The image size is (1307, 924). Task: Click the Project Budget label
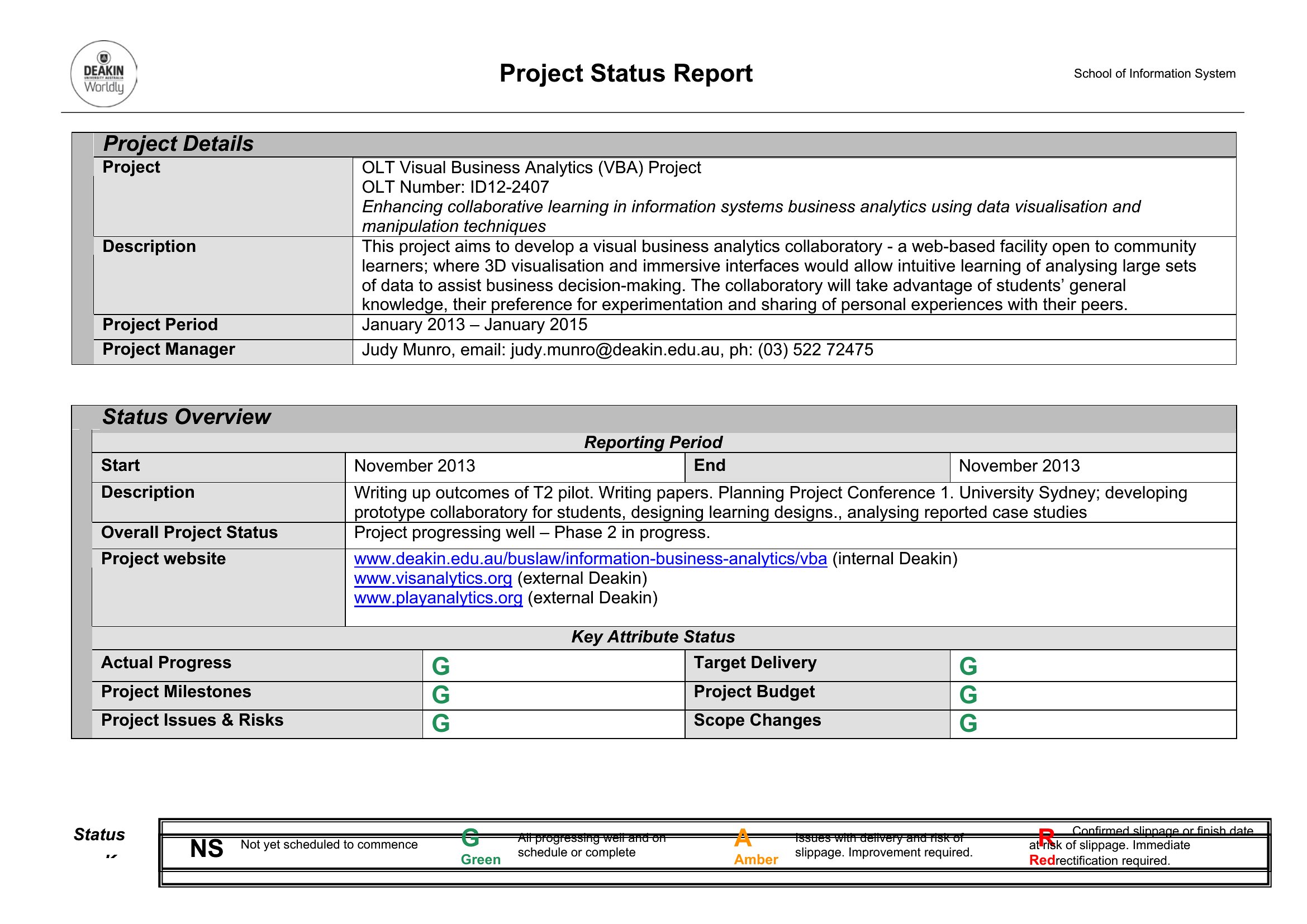pyautogui.click(x=754, y=691)
